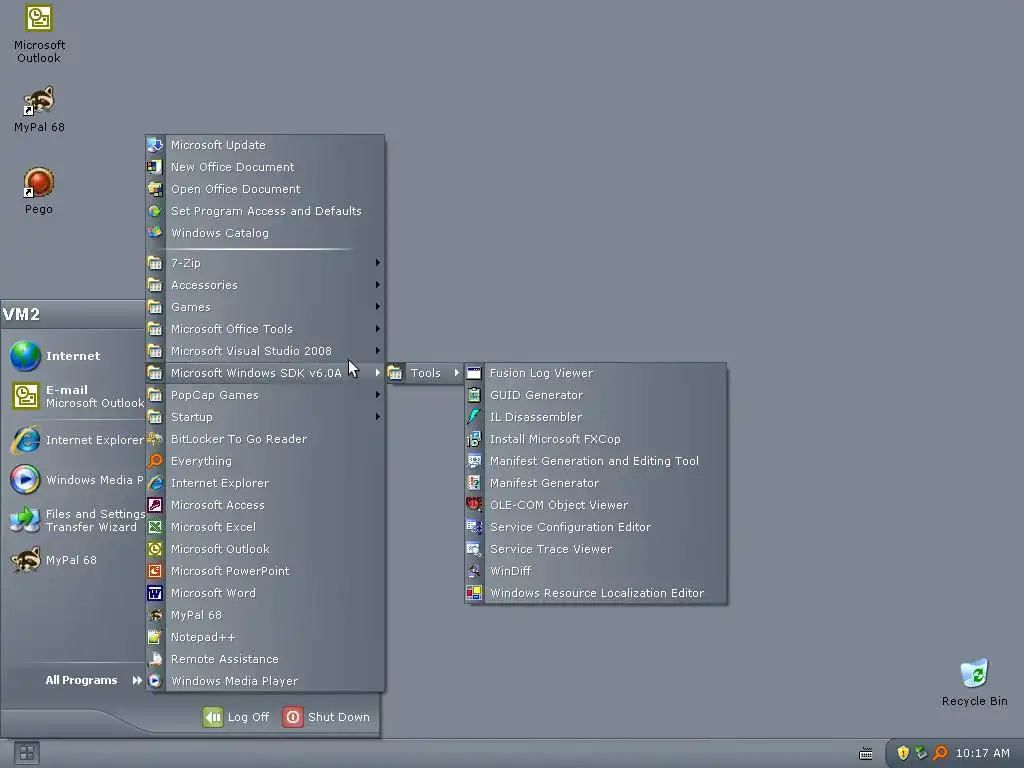The image size is (1024, 768).
Task: Select Remote Assistance menu entry
Action: point(264,659)
